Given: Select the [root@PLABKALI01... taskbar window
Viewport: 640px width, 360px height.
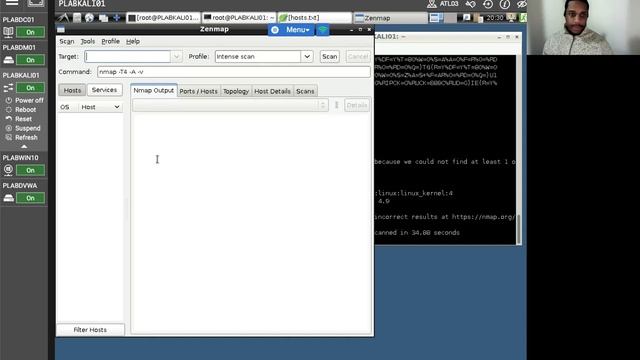Looking at the screenshot, I should click(x=163, y=18).
